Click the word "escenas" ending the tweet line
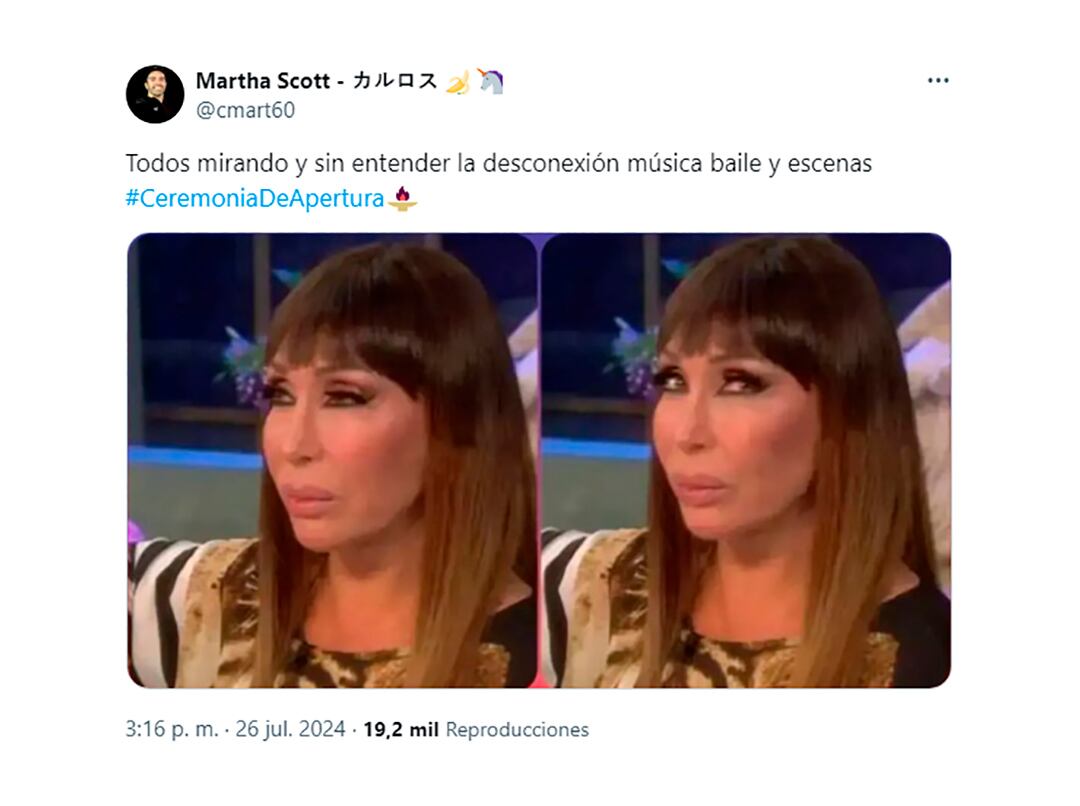1080x806 pixels. click(829, 164)
